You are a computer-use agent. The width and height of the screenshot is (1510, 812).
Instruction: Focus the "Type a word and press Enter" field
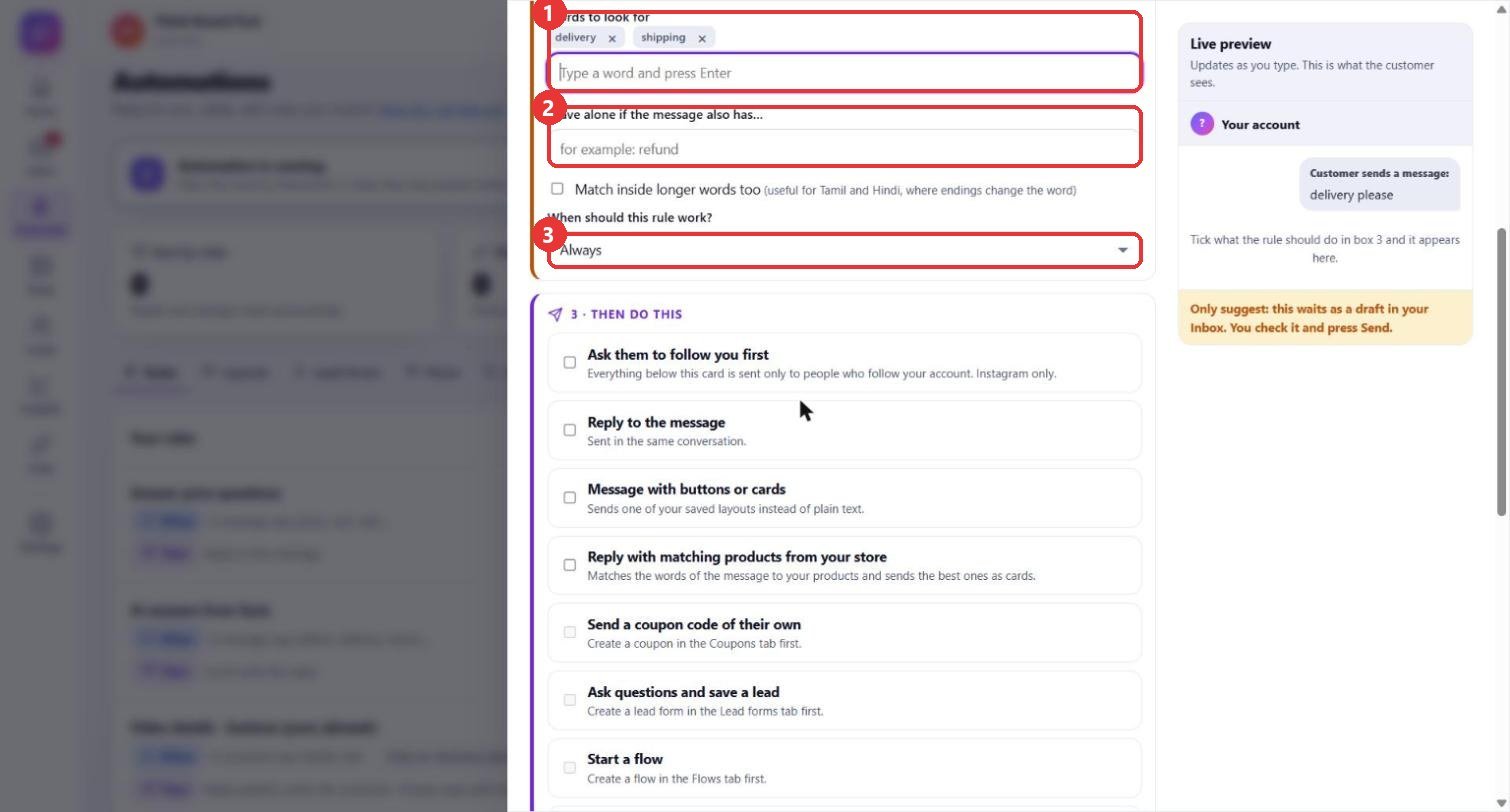click(x=844, y=72)
